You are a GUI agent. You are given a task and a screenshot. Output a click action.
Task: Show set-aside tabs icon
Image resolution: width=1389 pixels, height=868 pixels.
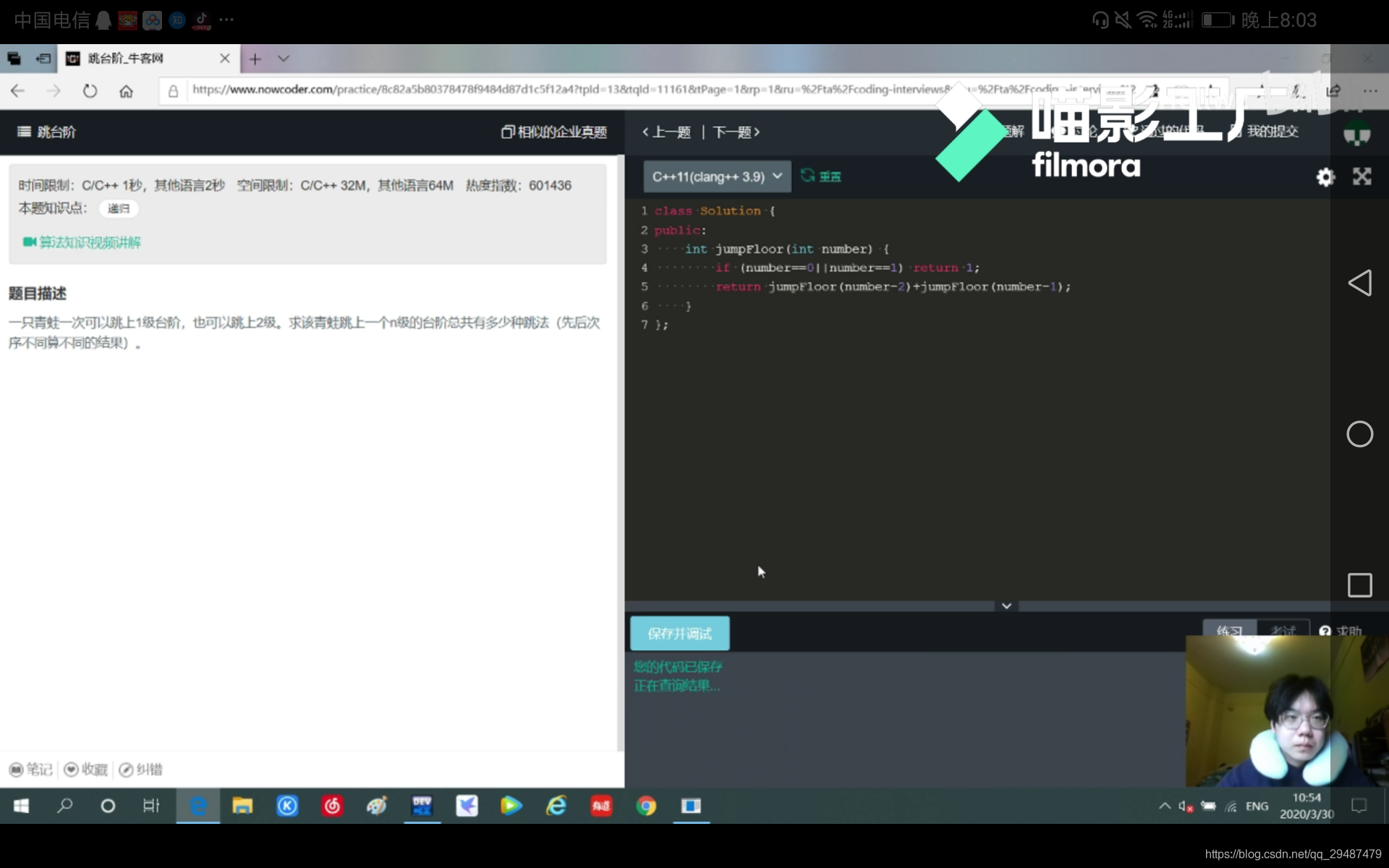pyautogui.click(x=43, y=58)
